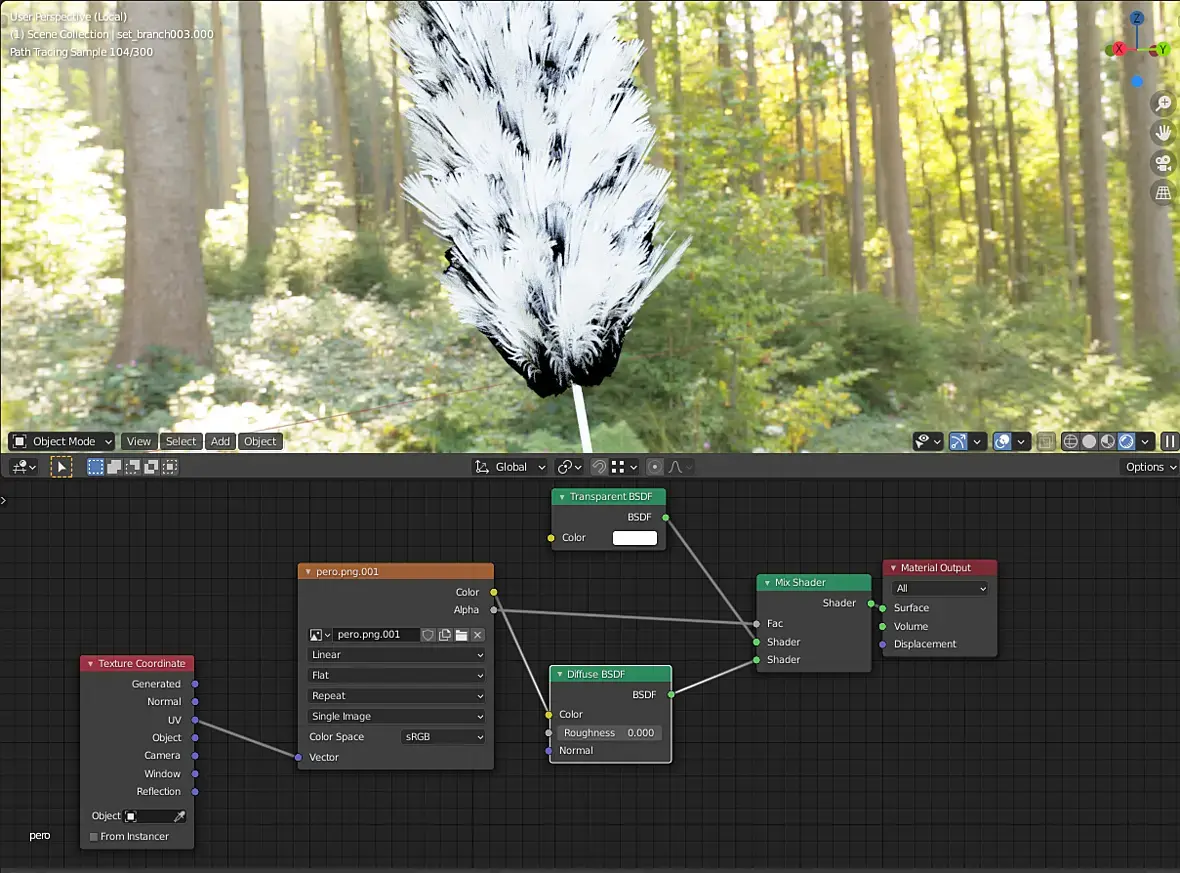The width and height of the screenshot is (1180, 873).
Task: Open the Single Image source dropdown
Action: coord(397,716)
